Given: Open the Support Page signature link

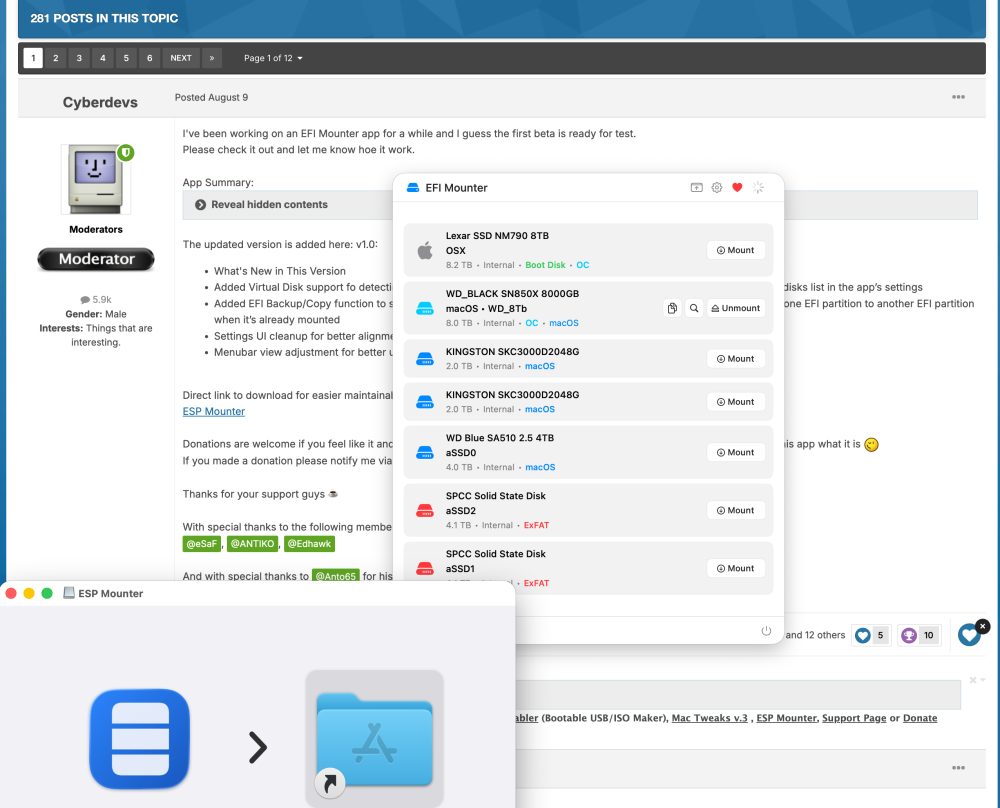Looking at the screenshot, I should [x=854, y=718].
